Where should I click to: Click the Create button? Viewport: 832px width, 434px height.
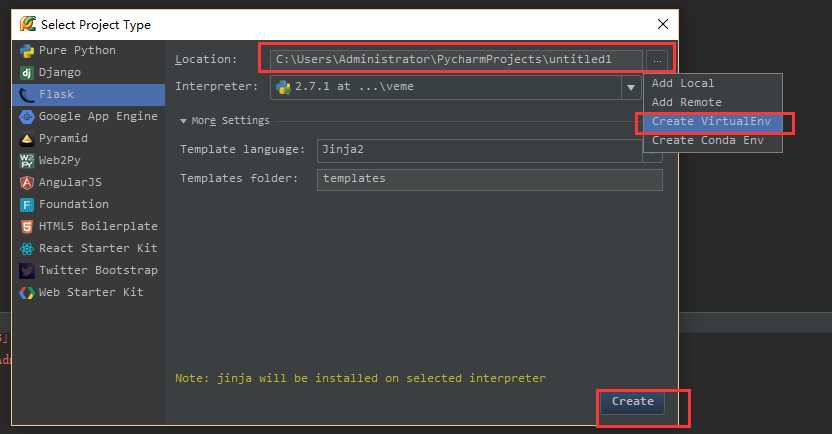(x=632, y=402)
